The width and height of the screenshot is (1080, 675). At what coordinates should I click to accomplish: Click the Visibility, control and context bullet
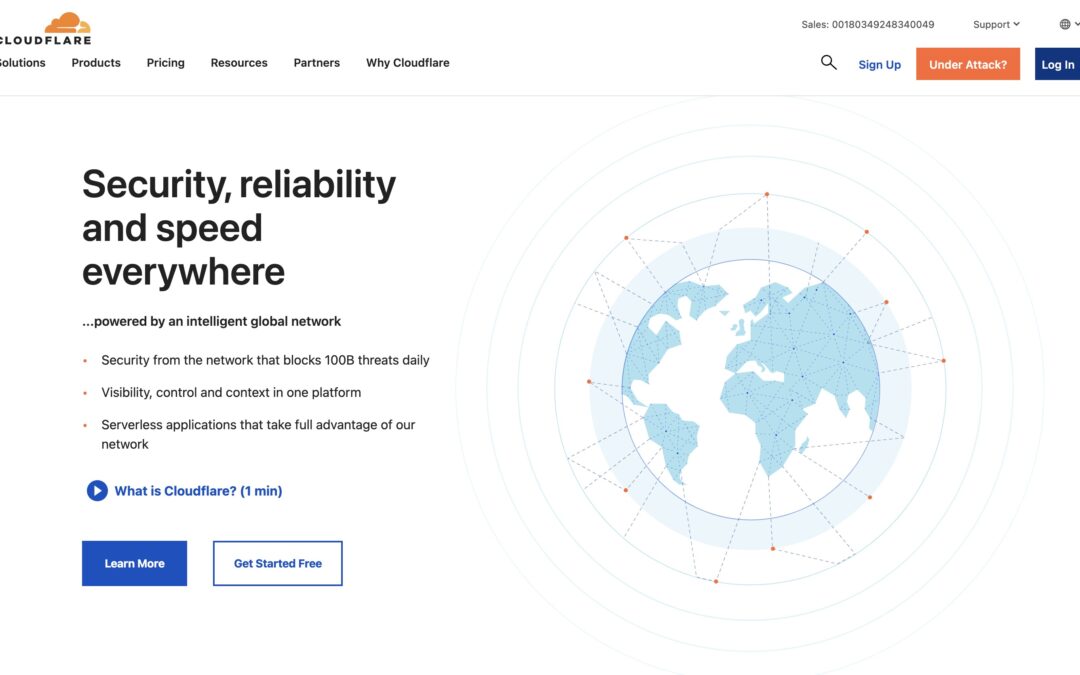231,393
